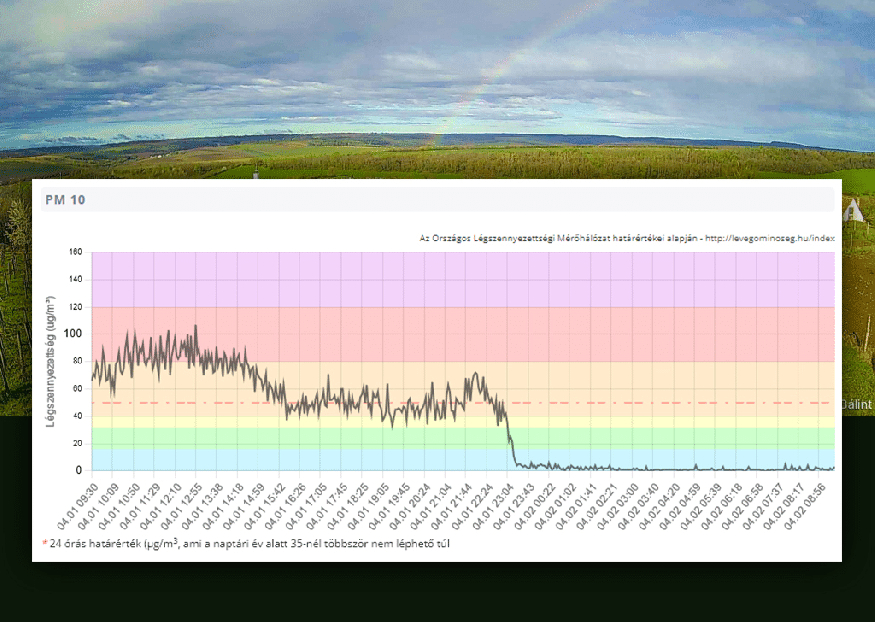Image resolution: width=875 pixels, height=622 pixels.
Task: Click the 'PM 10' chart heading
Action: coord(65,200)
